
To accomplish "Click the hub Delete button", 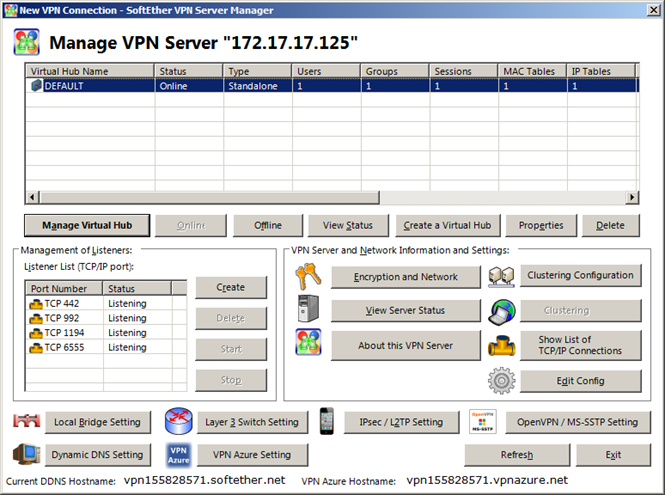I will 611,225.
